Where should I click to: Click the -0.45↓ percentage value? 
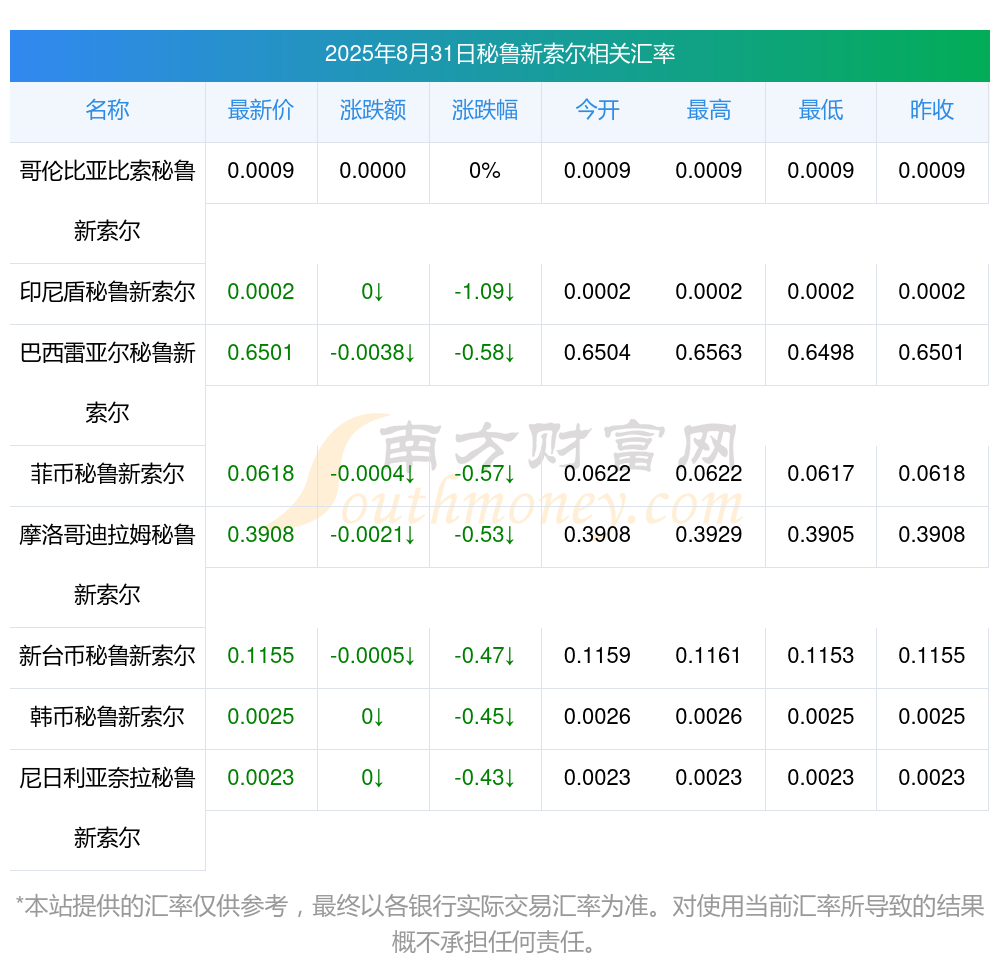(485, 716)
